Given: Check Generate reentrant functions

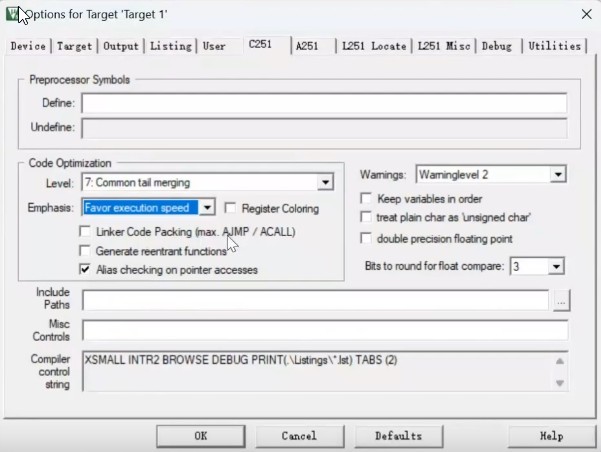Looking at the screenshot, I should click(x=86, y=250).
